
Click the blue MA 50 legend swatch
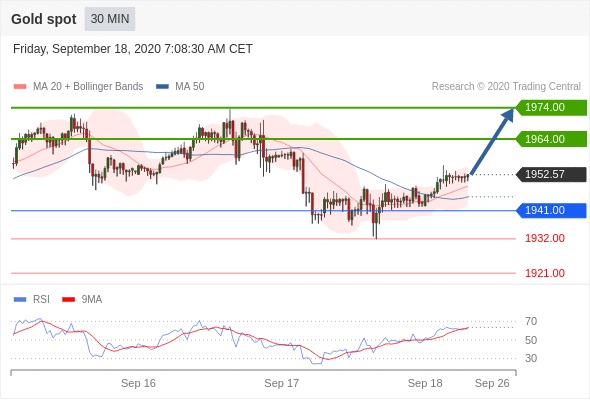point(162,87)
